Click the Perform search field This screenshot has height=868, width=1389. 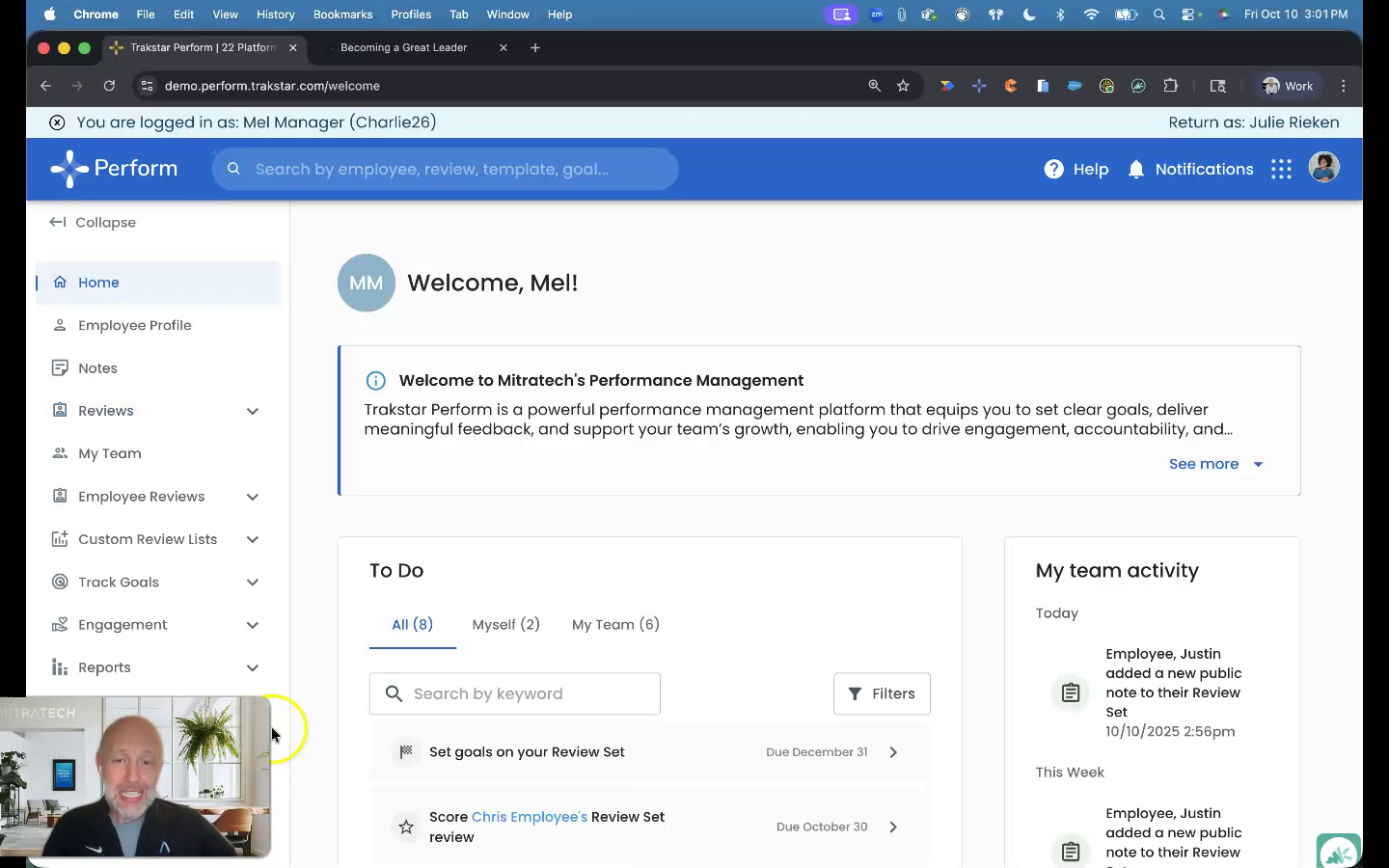[x=445, y=169]
